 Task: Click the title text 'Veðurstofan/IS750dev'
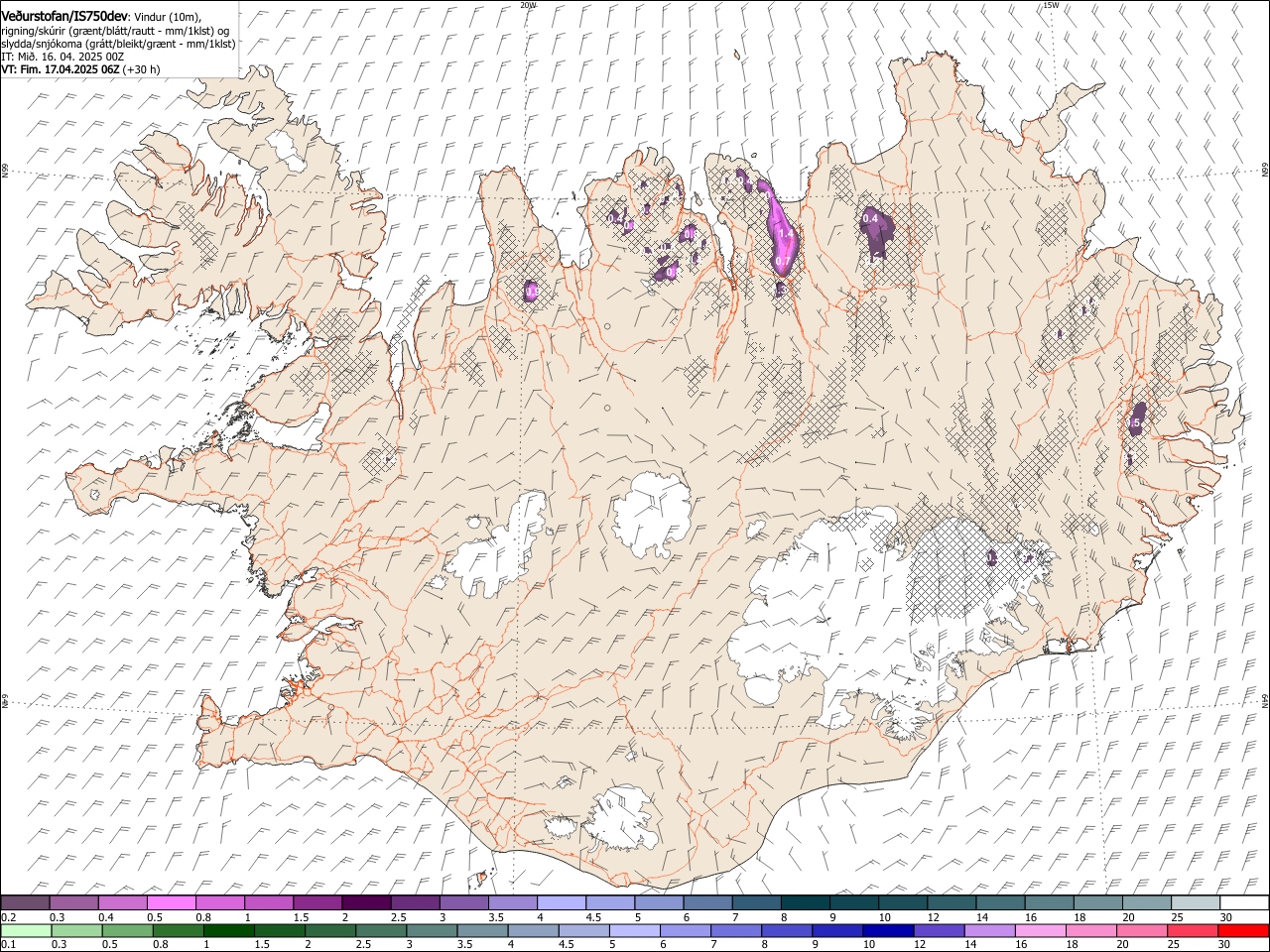coord(64,15)
